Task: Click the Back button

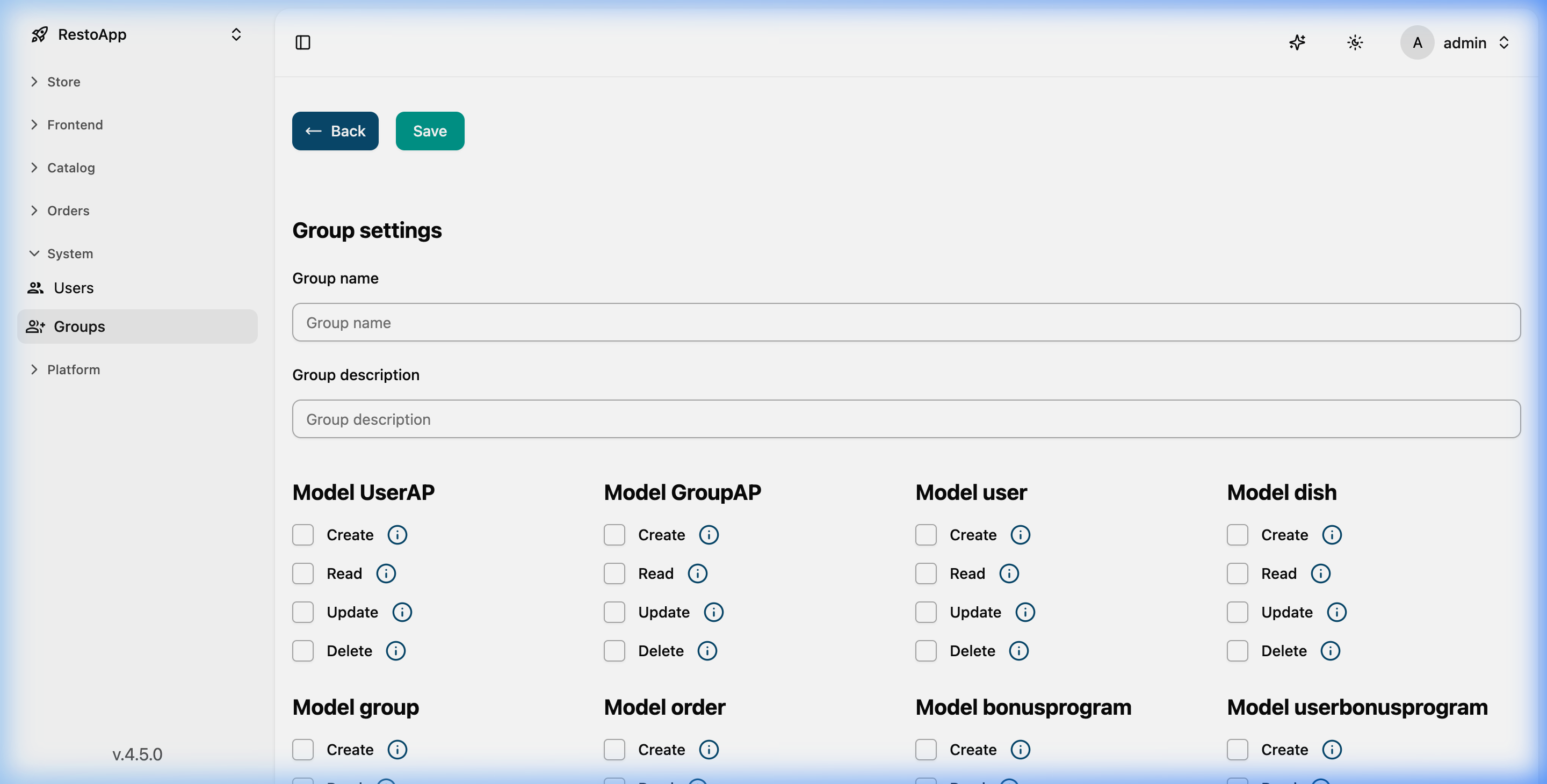Action: [x=335, y=131]
